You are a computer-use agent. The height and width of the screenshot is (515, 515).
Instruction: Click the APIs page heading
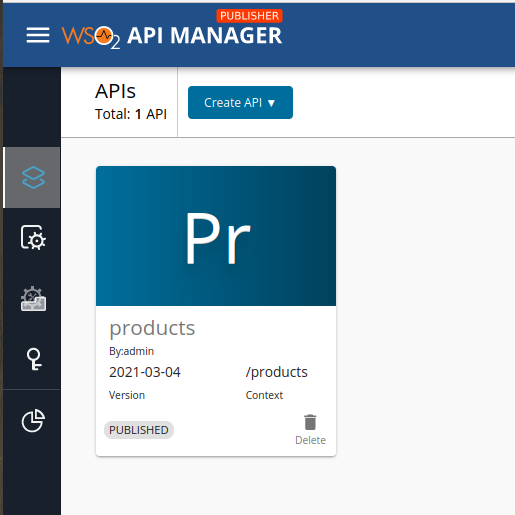coord(115,91)
